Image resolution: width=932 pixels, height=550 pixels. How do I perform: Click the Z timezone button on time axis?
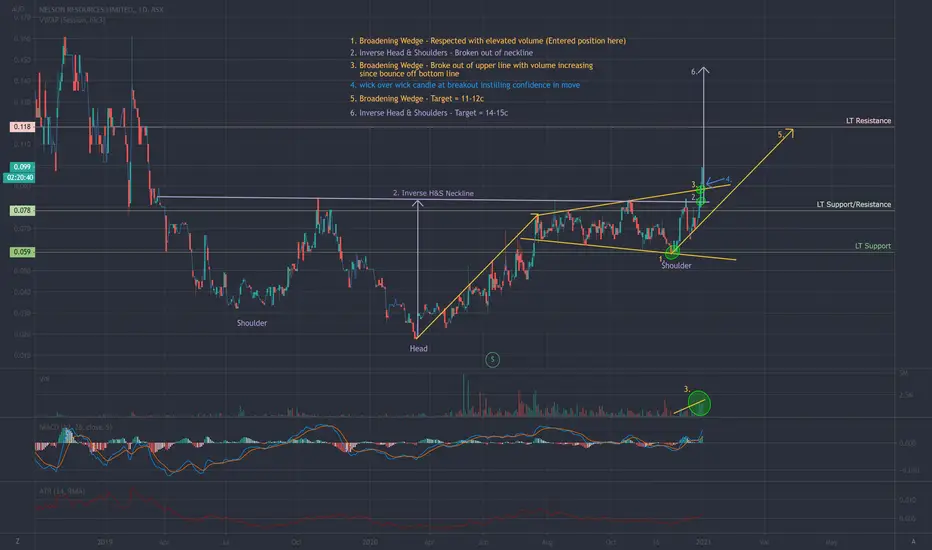17,541
